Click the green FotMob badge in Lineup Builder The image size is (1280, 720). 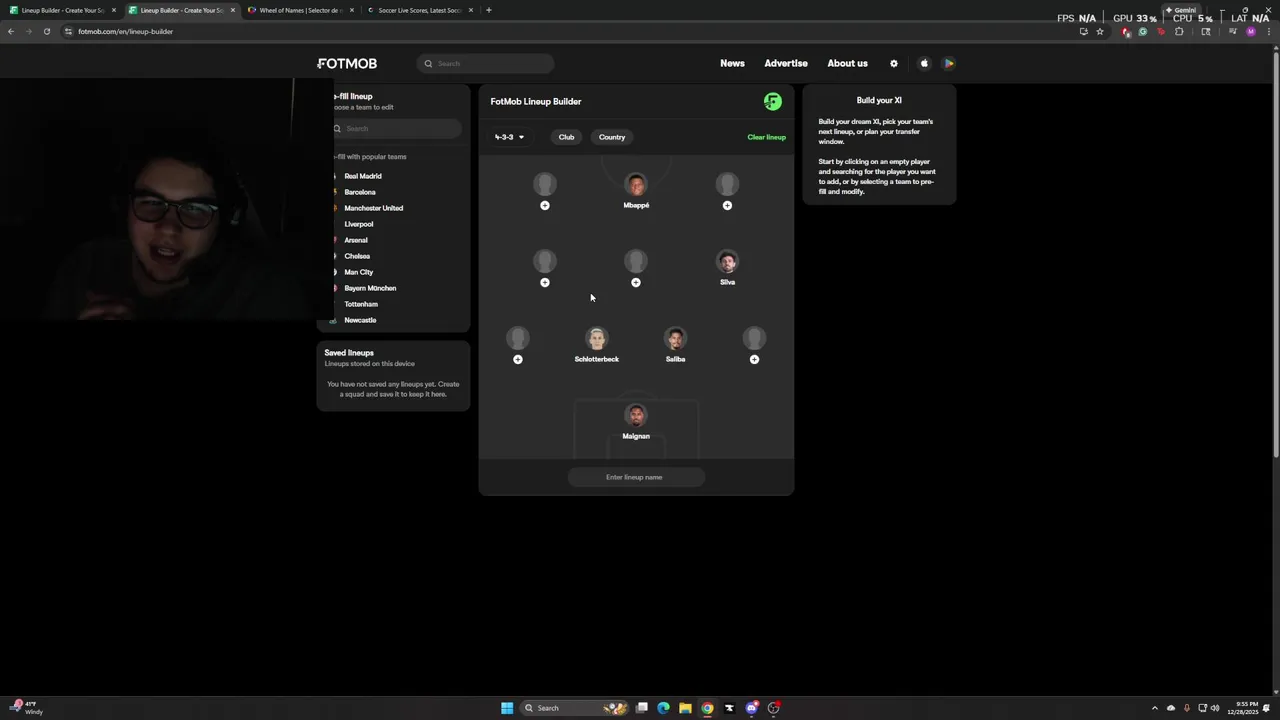click(x=772, y=101)
